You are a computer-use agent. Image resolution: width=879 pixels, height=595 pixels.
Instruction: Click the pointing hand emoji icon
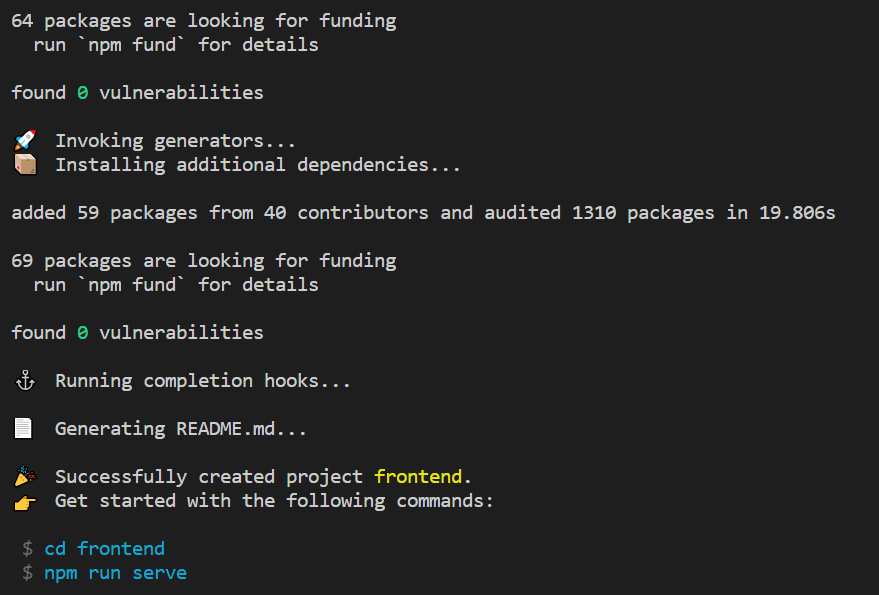[x=25, y=502]
